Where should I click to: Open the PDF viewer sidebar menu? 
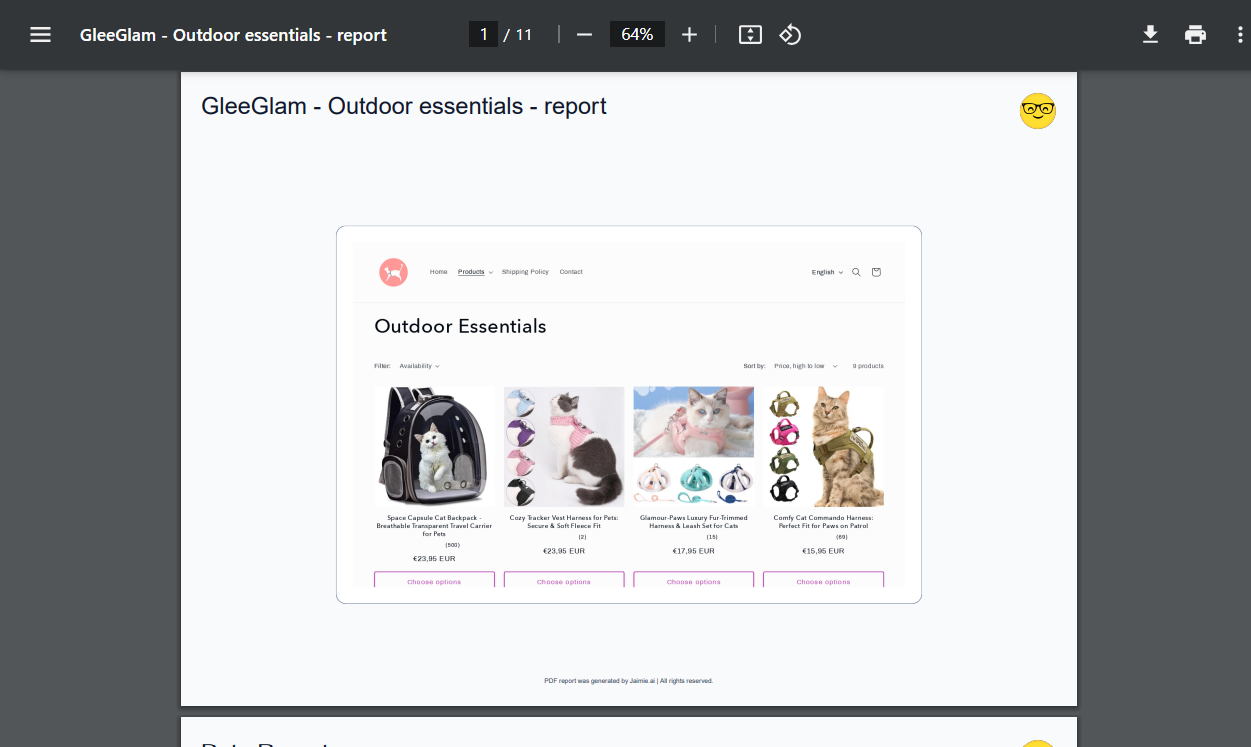tap(40, 35)
